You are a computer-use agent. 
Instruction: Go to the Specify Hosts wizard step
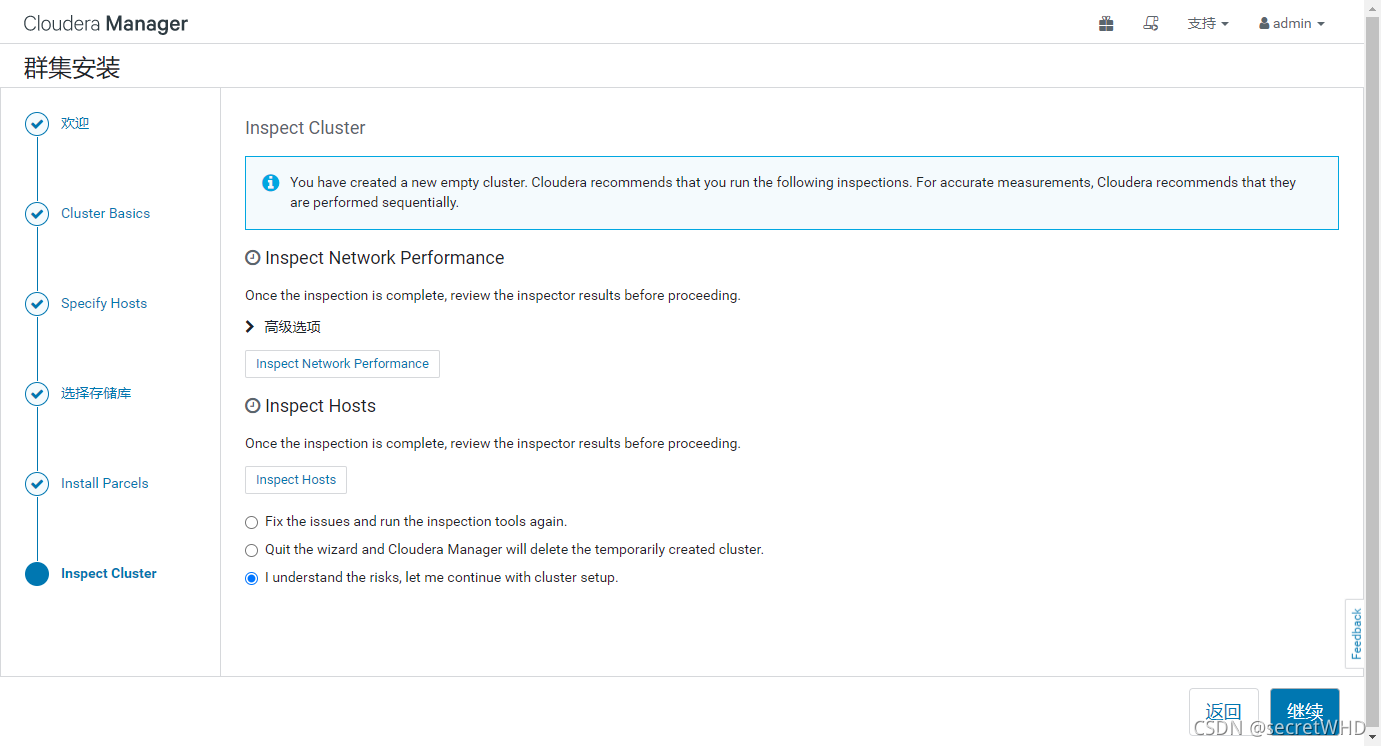point(104,303)
